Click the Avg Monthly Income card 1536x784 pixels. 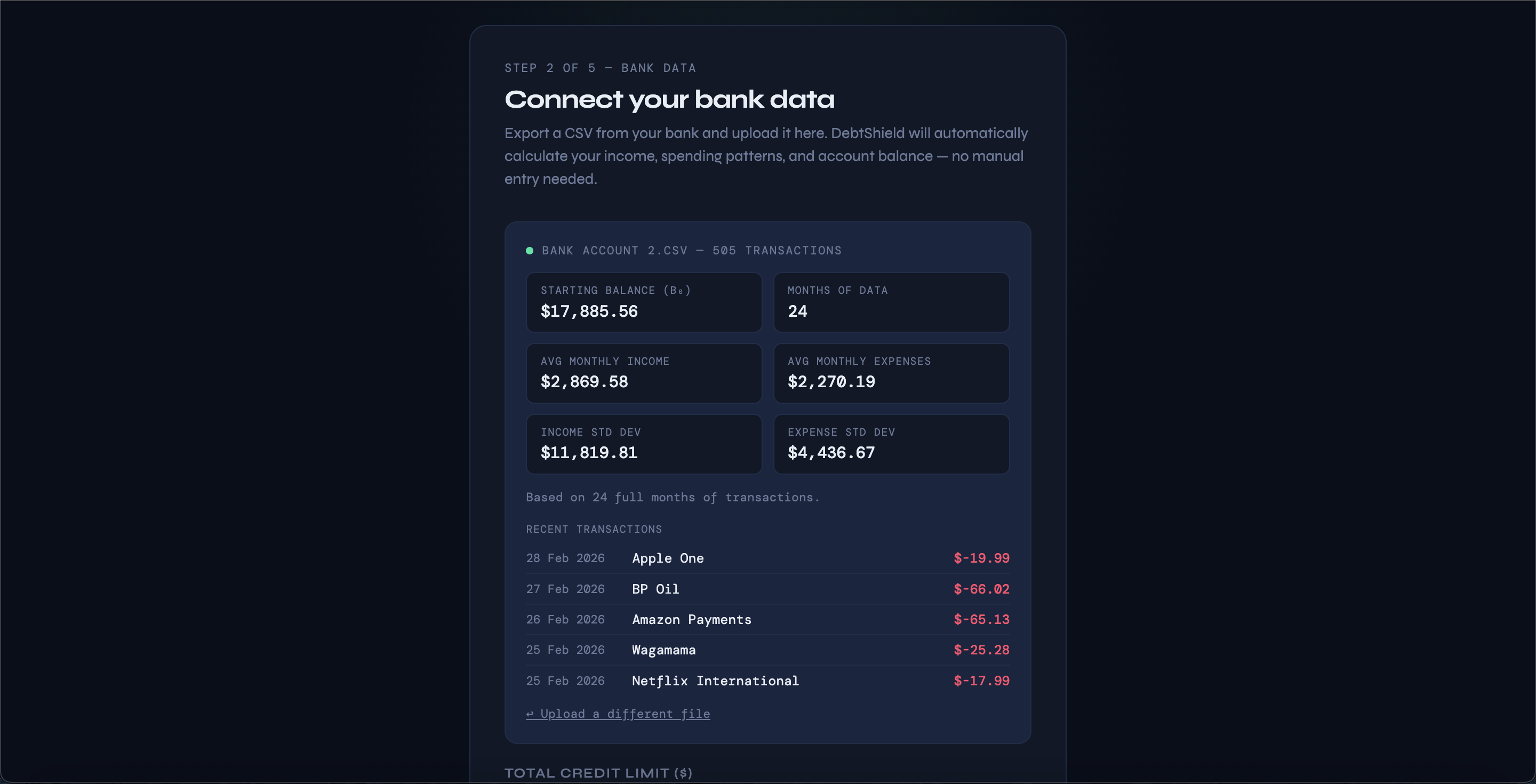pyautogui.click(x=643, y=373)
